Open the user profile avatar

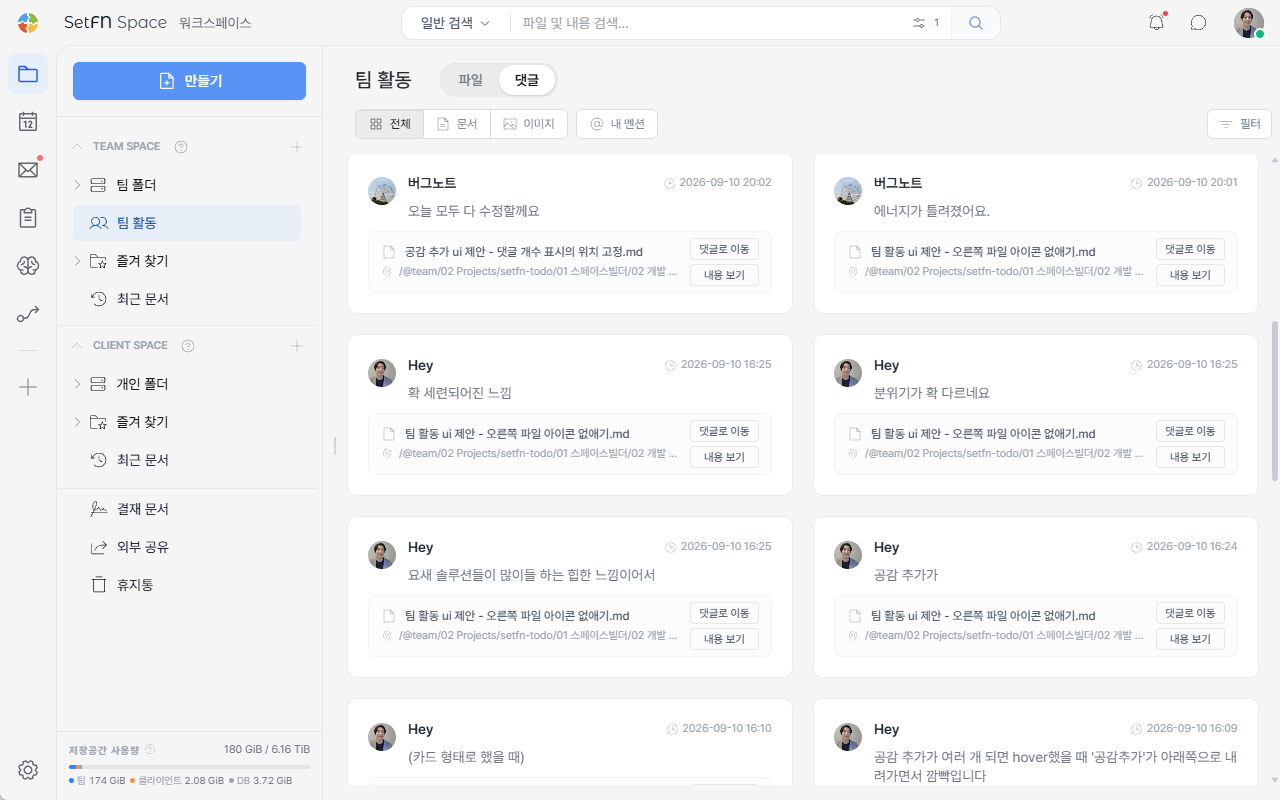coord(1249,23)
